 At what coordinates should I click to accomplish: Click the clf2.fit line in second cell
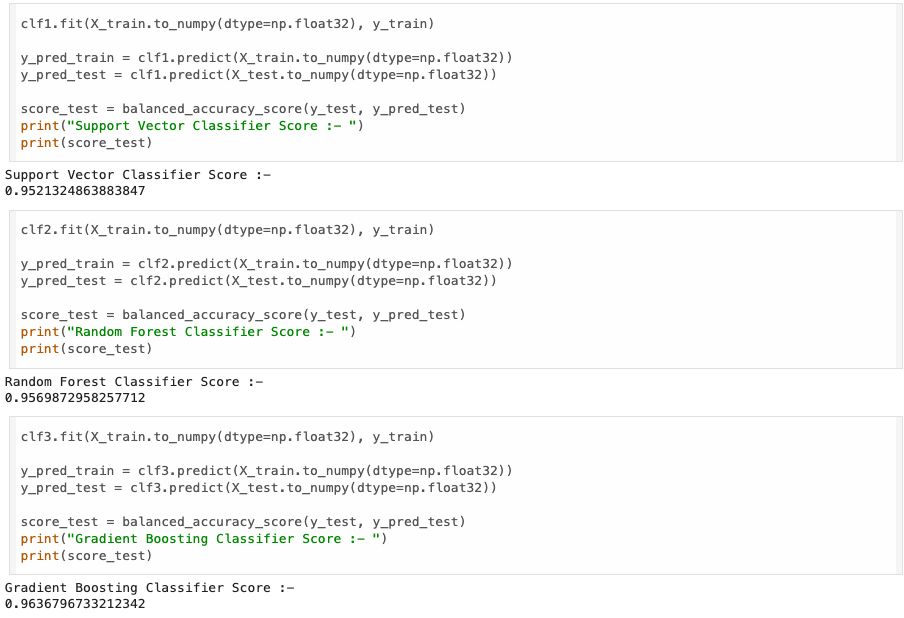coord(228,230)
